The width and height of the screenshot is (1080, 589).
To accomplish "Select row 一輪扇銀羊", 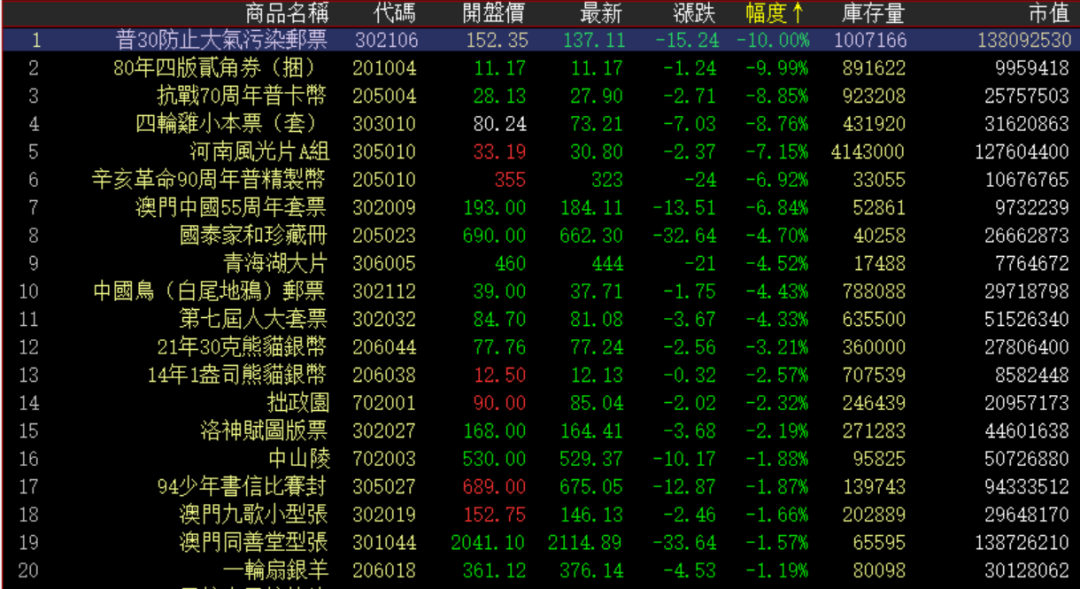I will [541, 570].
